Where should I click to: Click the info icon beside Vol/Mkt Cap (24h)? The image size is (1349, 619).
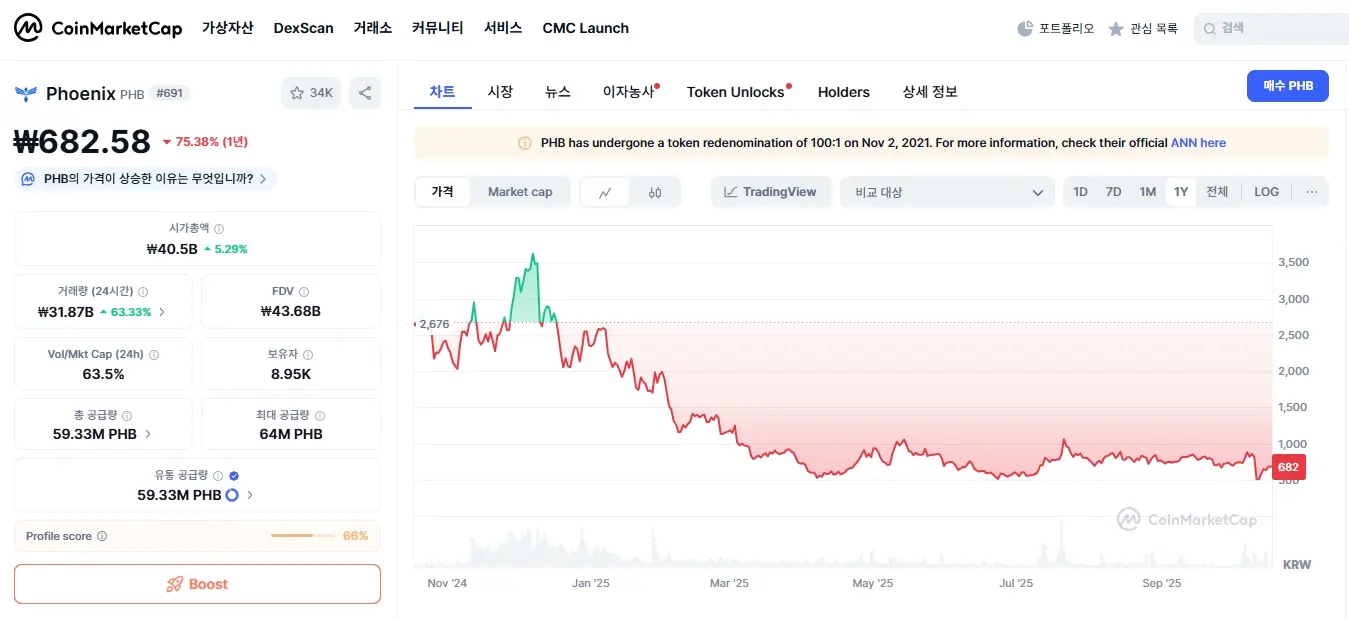[x=153, y=355]
